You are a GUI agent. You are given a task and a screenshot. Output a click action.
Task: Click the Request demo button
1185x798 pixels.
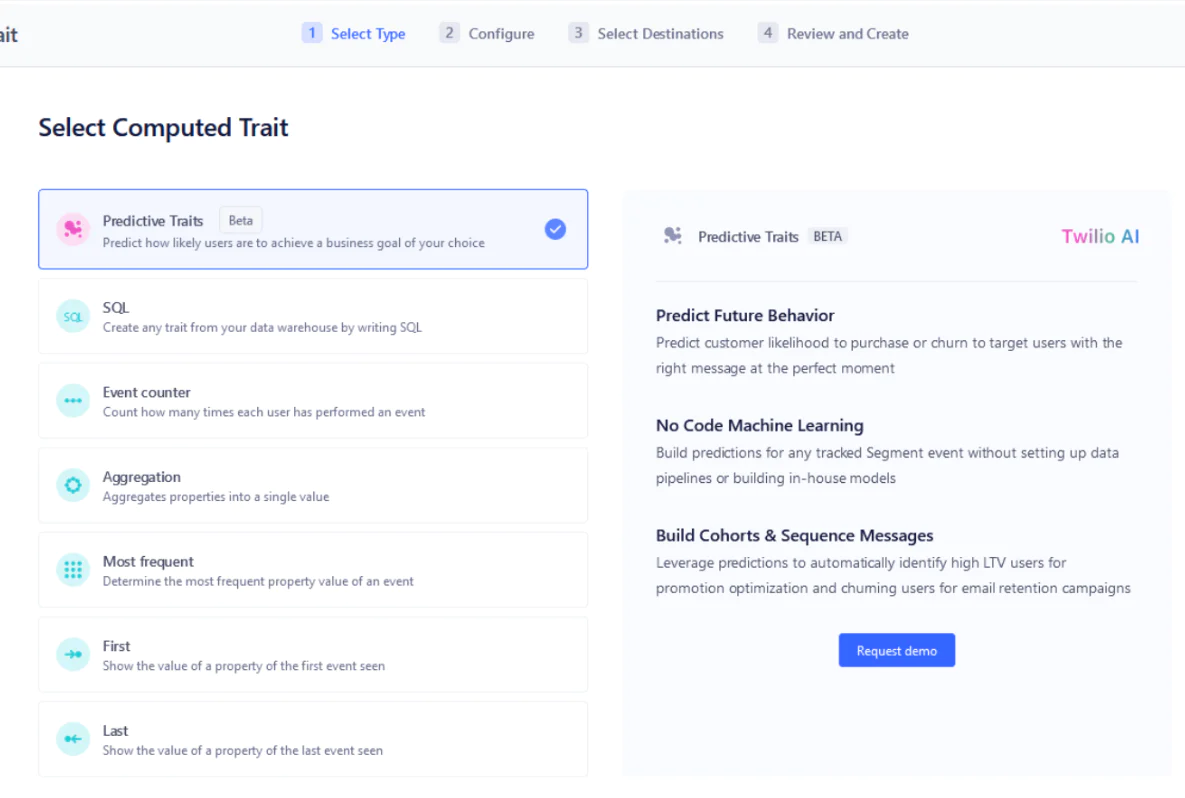click(x=896, y=651)
